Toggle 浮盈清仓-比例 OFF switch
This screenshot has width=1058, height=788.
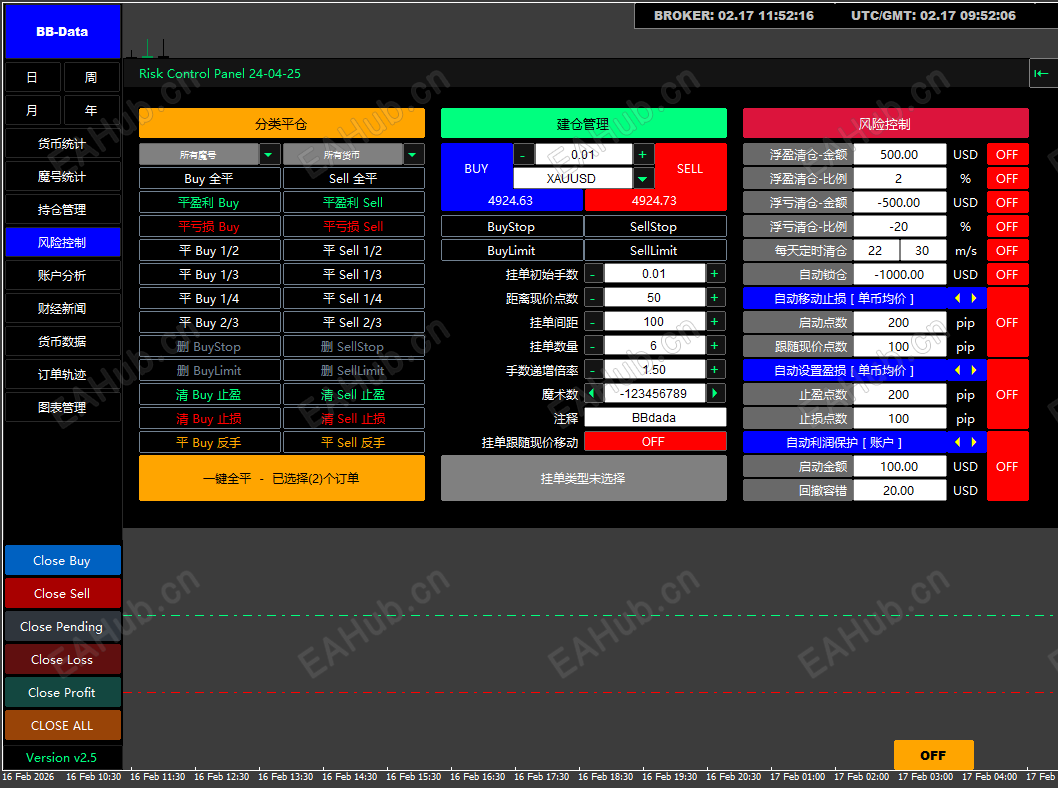pos(1007,179)
